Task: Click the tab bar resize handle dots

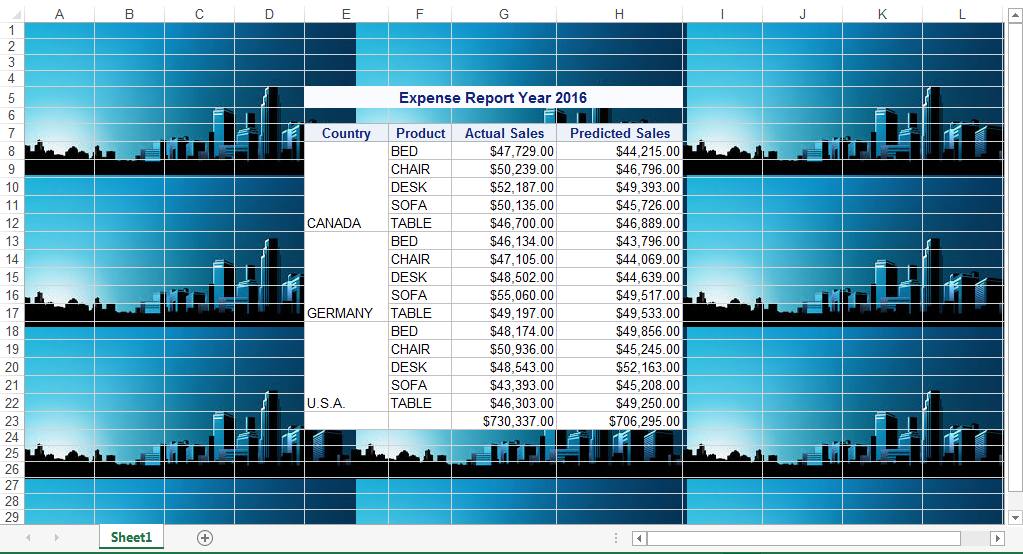Action: pyautogui.click(x=616, y=539)
